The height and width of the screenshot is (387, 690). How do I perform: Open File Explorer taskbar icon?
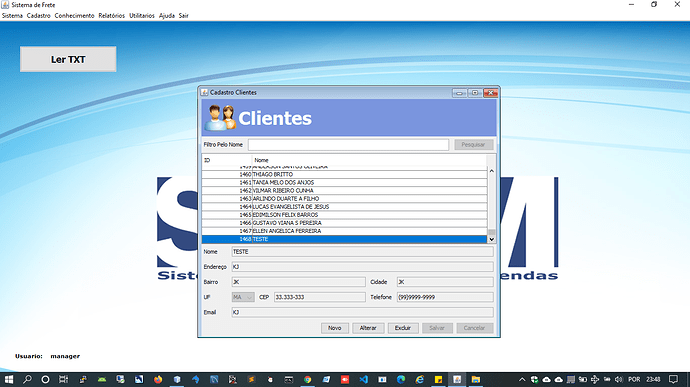[x=476, y=379]
